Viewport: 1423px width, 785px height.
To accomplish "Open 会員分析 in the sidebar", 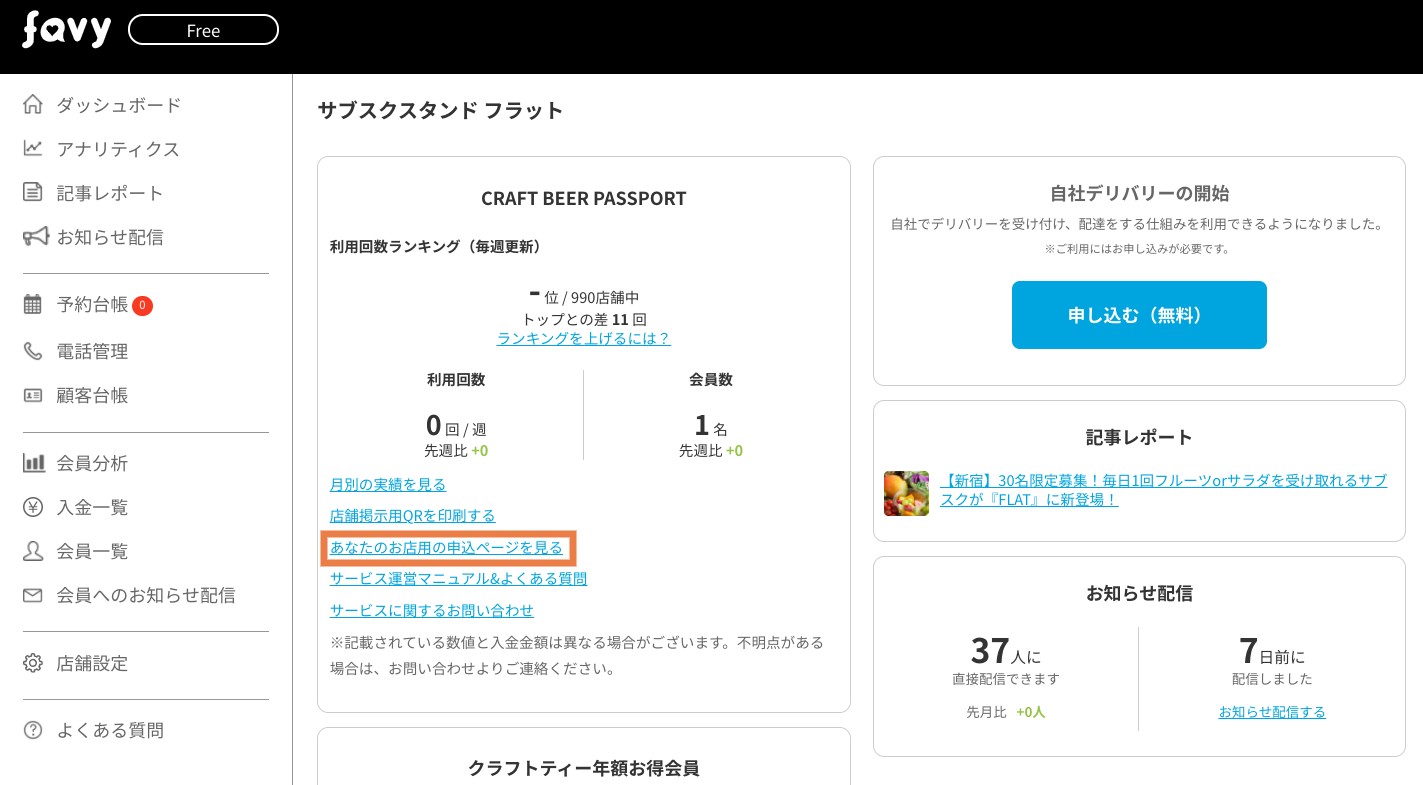I will (x=92, y=464).
